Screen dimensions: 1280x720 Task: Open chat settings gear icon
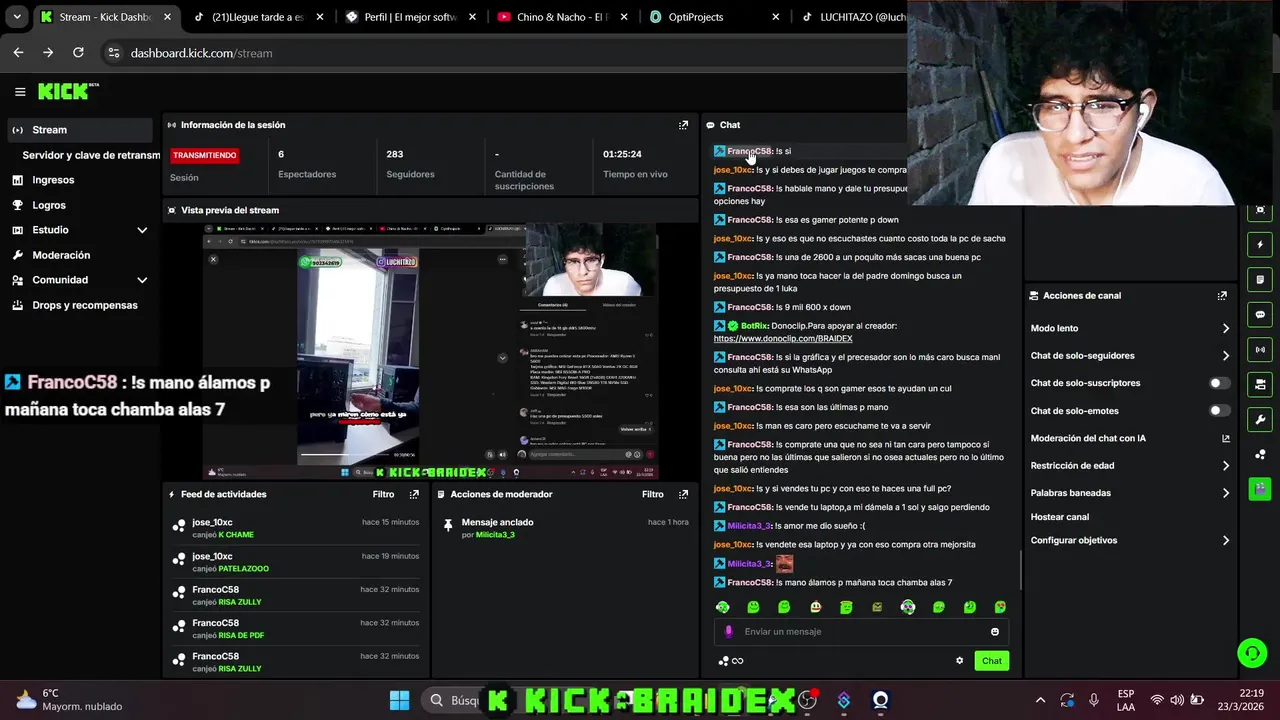(x=959, y=660)
